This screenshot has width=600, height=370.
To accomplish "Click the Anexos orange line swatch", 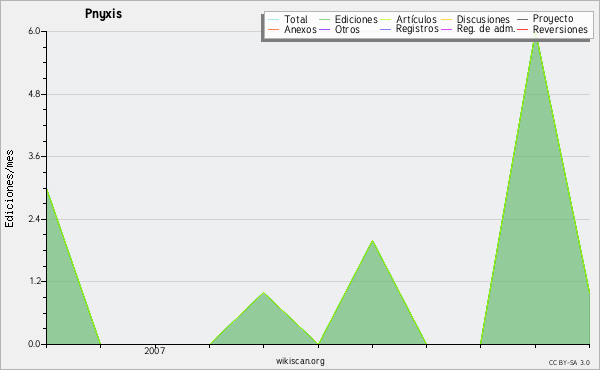I will click(274, 30).
